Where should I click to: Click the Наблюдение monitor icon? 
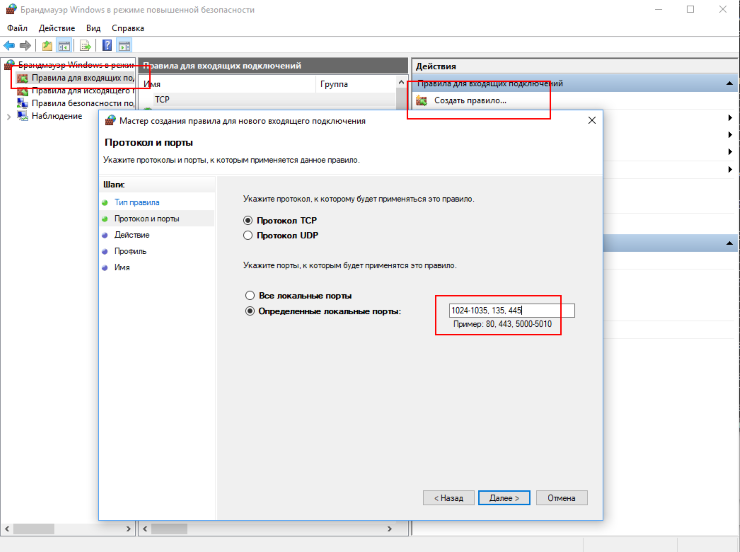pyautogui.click(x=22, y=116)
